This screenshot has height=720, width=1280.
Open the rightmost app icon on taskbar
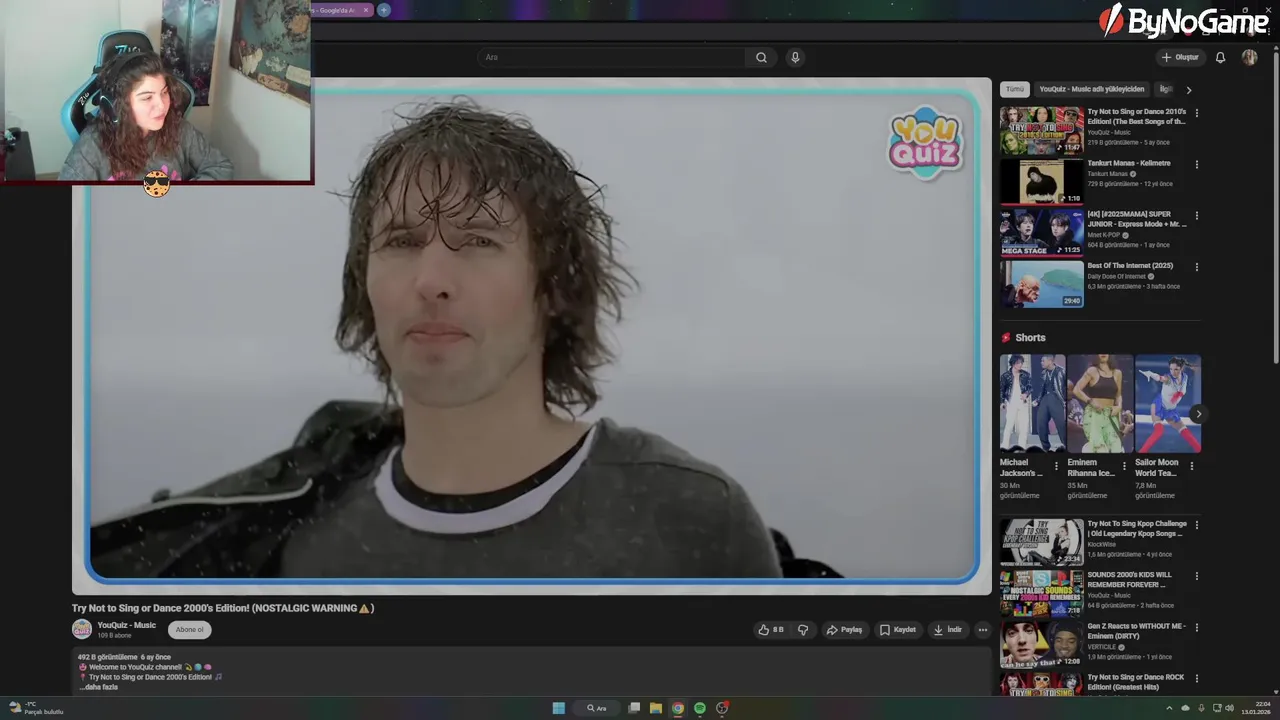pos(722,708)
